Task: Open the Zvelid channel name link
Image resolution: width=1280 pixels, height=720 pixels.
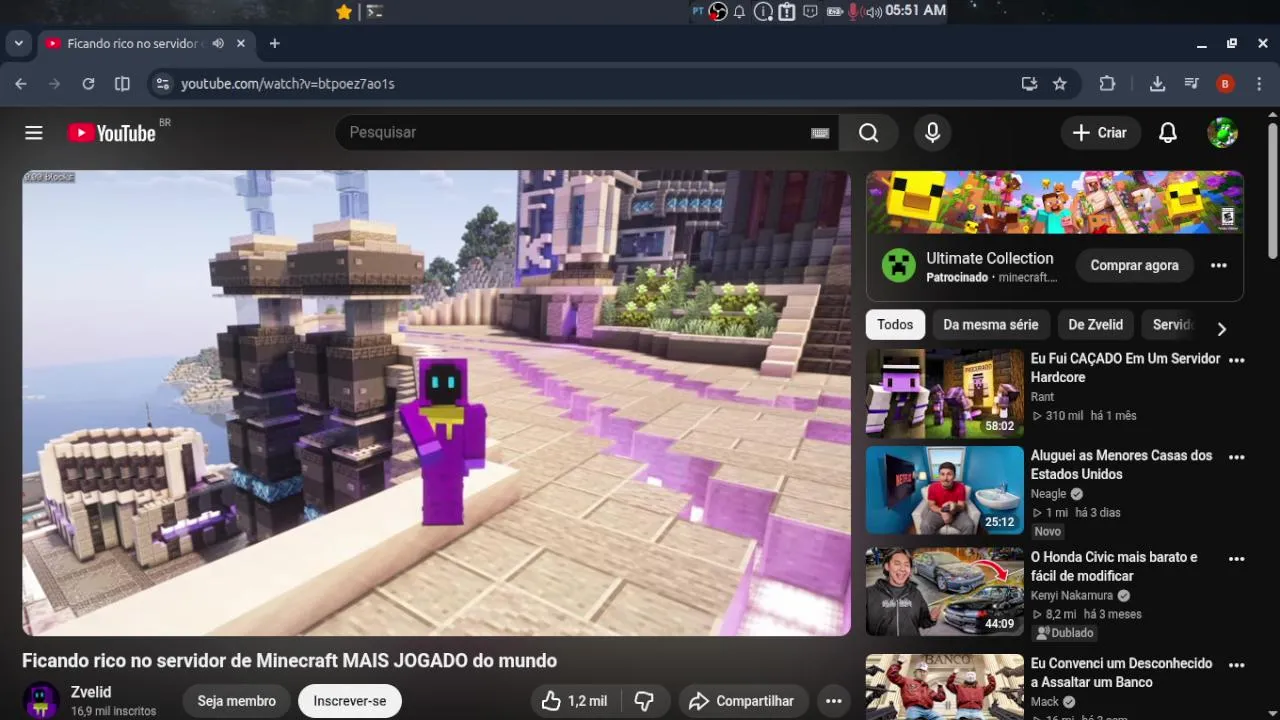Action: pyautogui.click(x=91, y=692)
